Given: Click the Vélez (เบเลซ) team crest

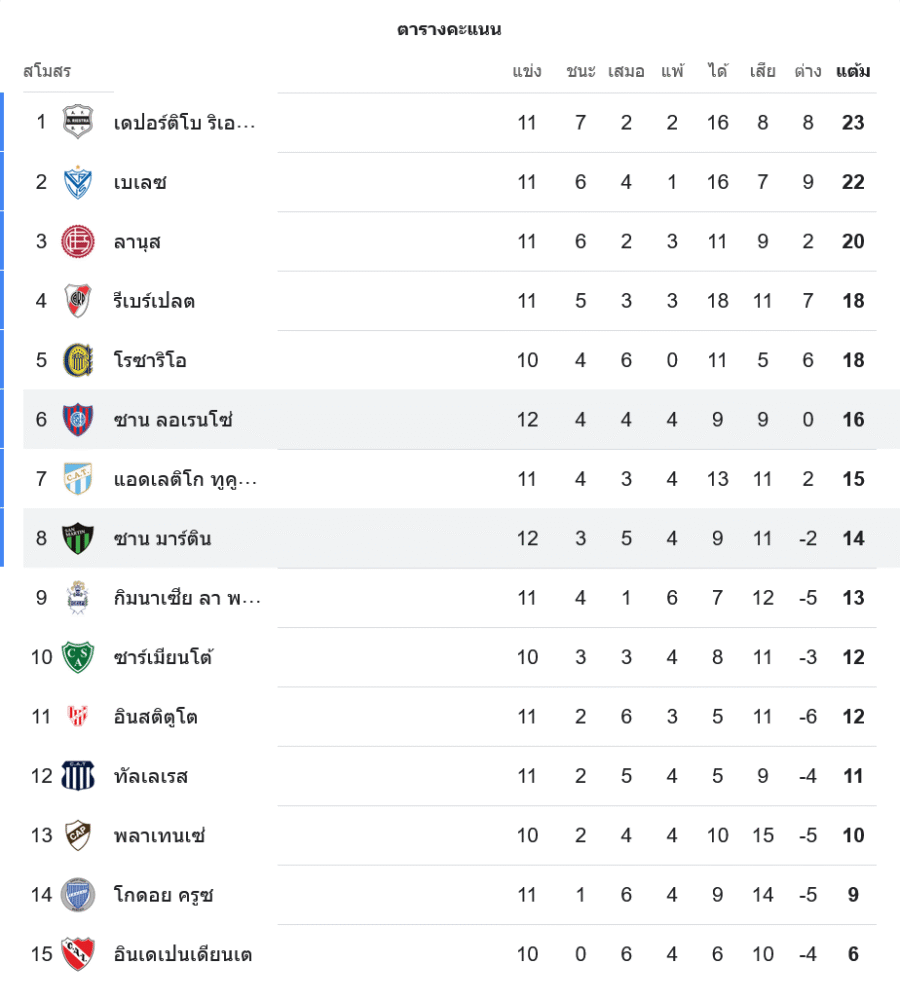Looking at the screenshot, I should coord(77,182).
